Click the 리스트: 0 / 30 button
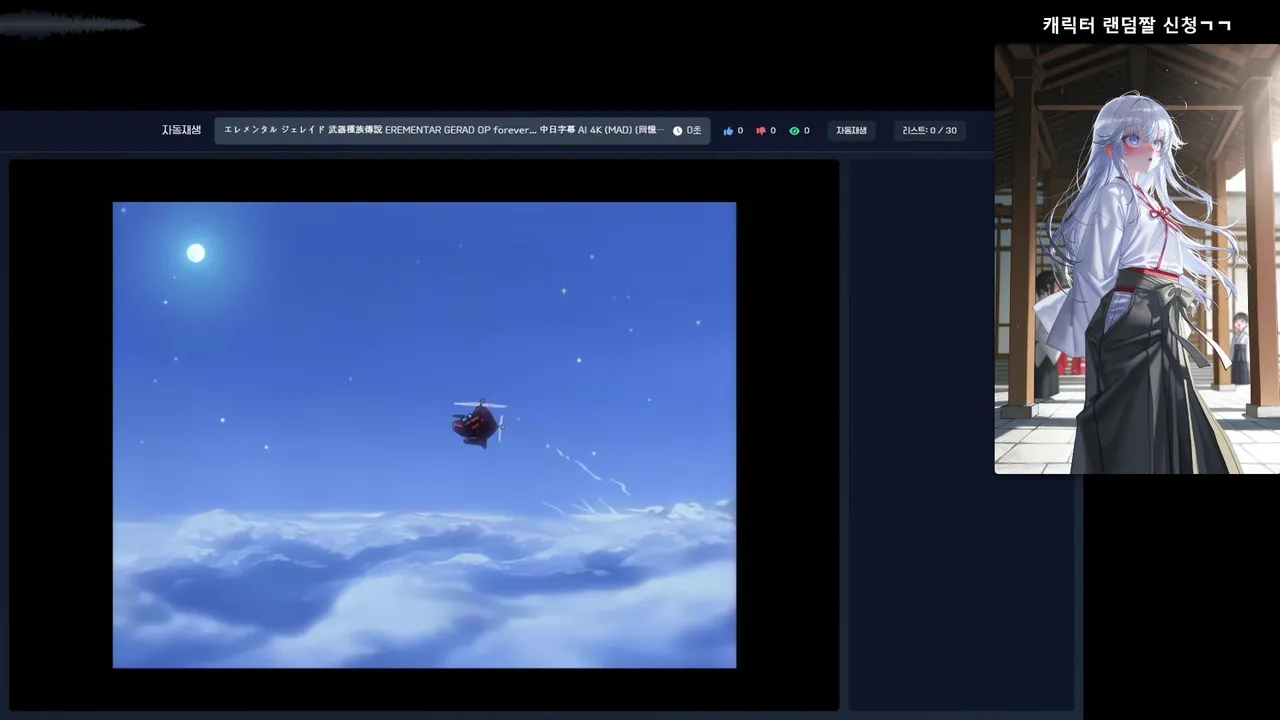Viewport: 1280px width, 720px height. tap(929, 131)
